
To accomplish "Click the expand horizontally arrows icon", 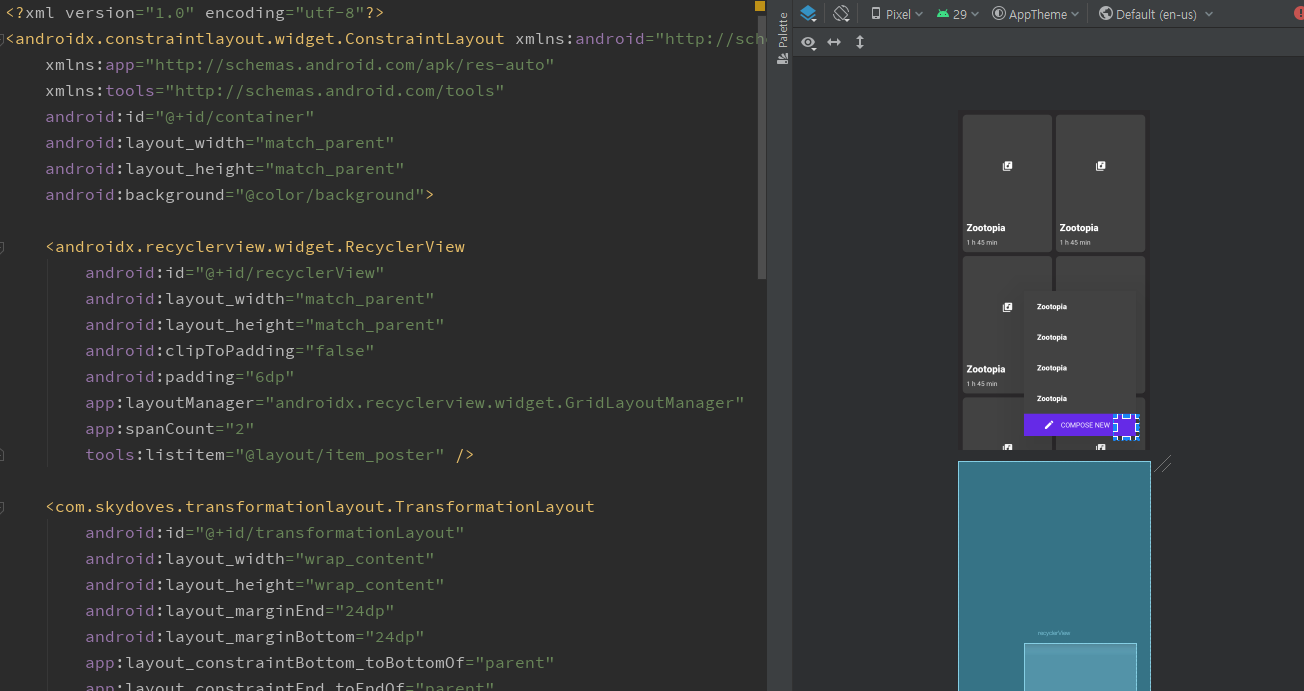I will (x=834, y=42).
